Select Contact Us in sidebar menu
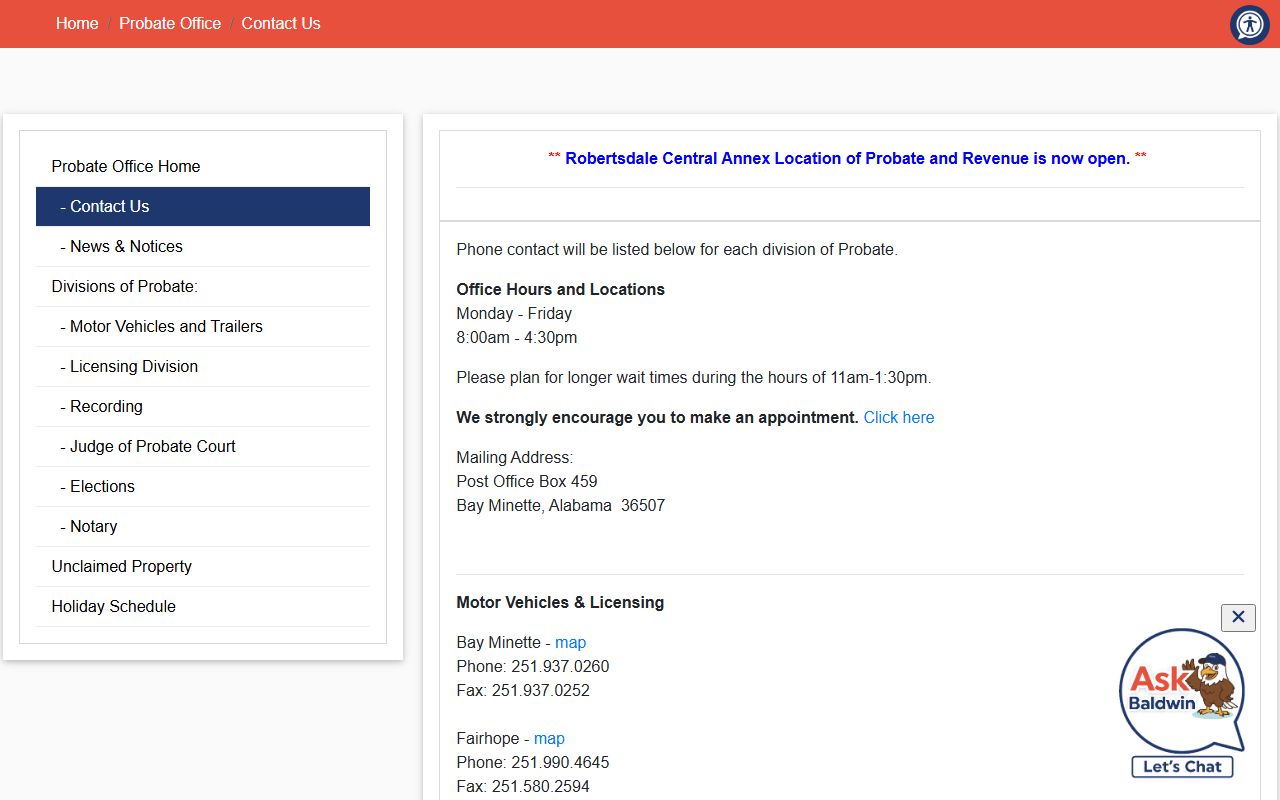Screen dimensions: 1280x800 click(203, 206)
